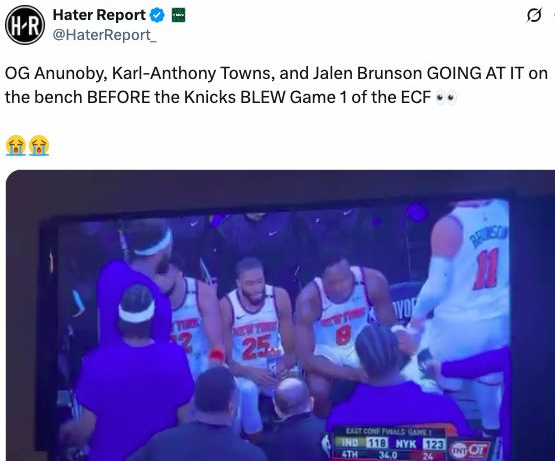The image size is (555, 461).
Task: Click the Brunson number 11 jersey in video
Action: click(x=488, y=268)
